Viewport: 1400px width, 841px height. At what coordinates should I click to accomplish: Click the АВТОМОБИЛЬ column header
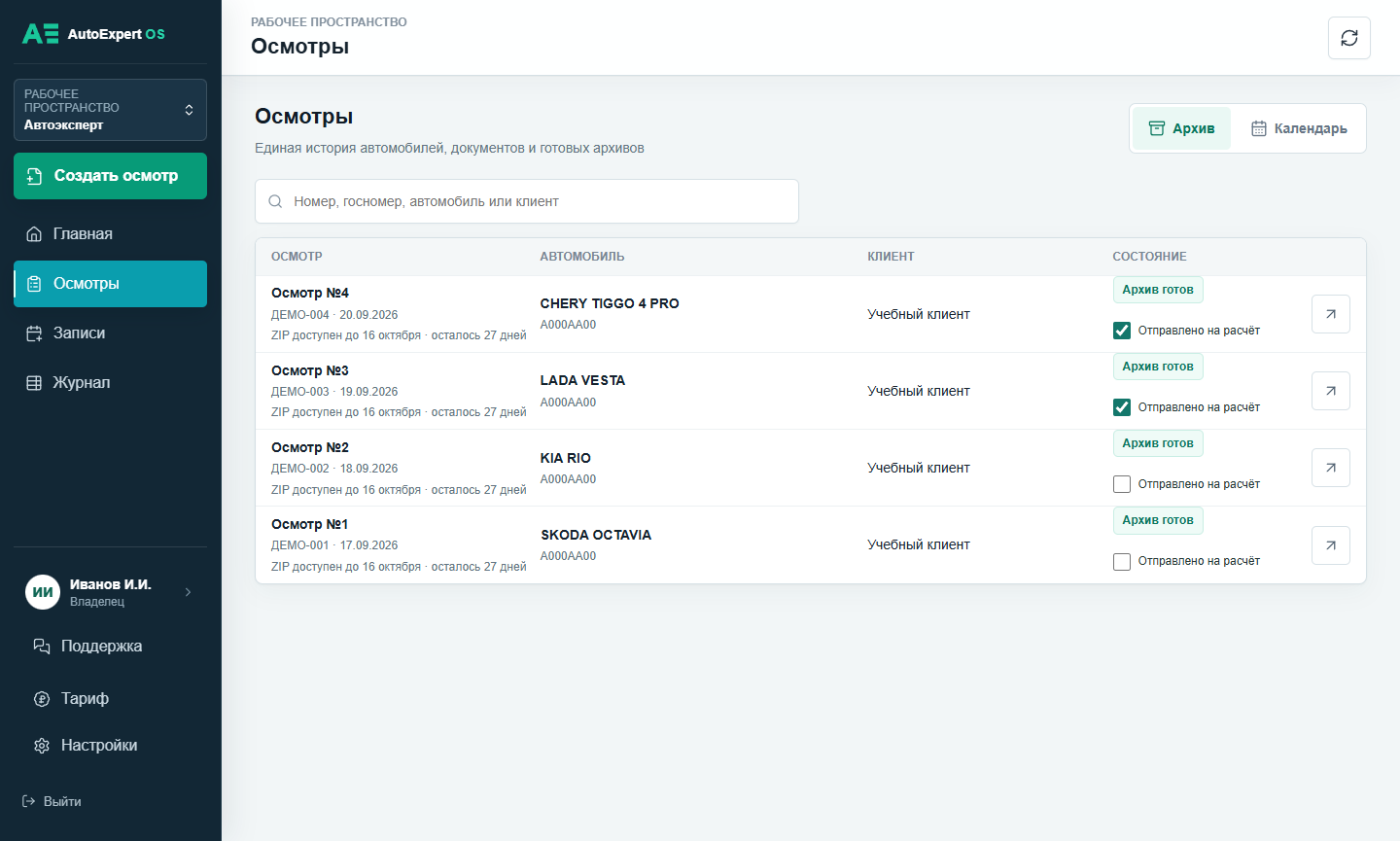tap(582, 257)
